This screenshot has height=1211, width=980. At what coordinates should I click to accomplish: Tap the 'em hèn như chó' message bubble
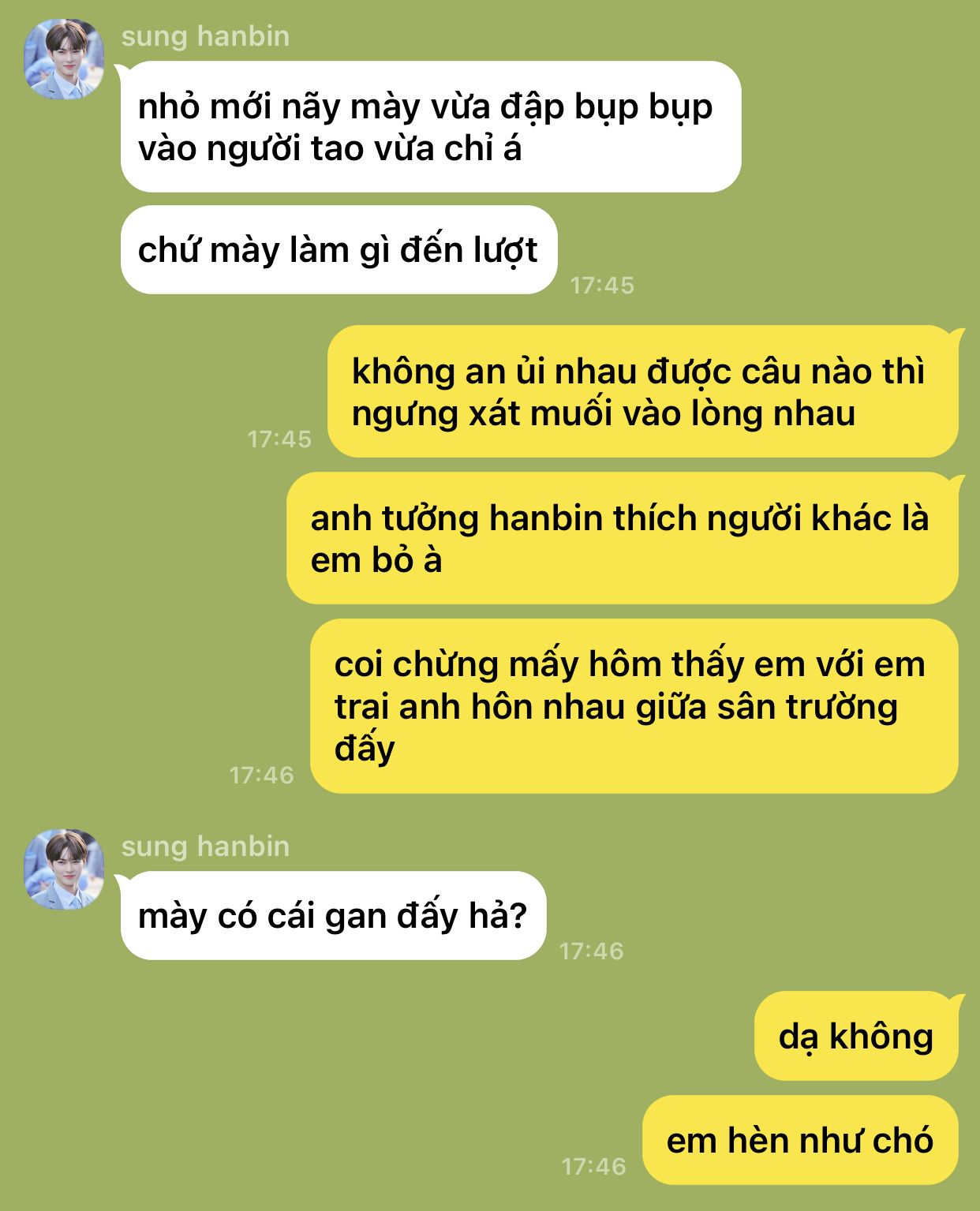(x=800, y=1140)
